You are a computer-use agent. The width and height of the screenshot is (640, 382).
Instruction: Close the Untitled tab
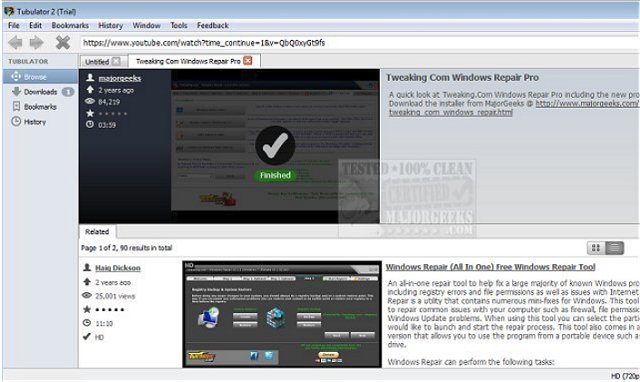[x=116, y=61]
